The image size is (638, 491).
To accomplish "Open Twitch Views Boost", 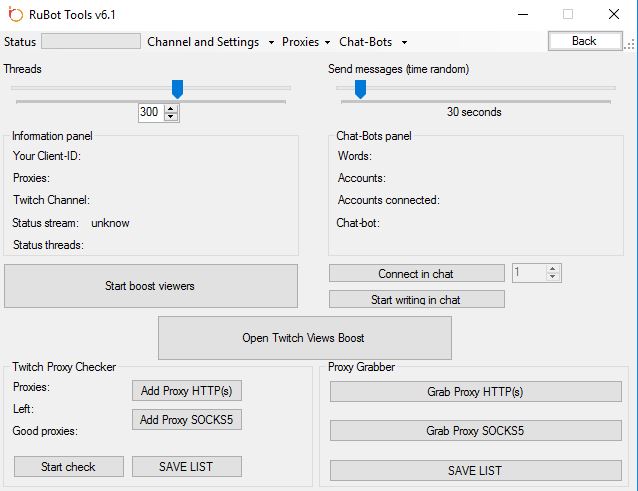I will pos(304,338).
